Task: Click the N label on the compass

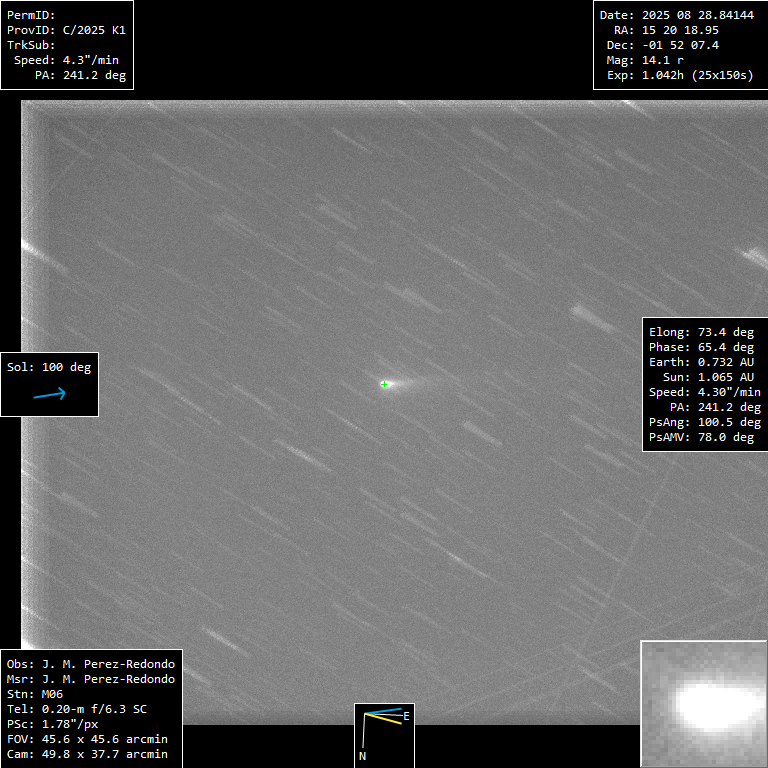Action: pyautogui.click(x=362, y=756)
